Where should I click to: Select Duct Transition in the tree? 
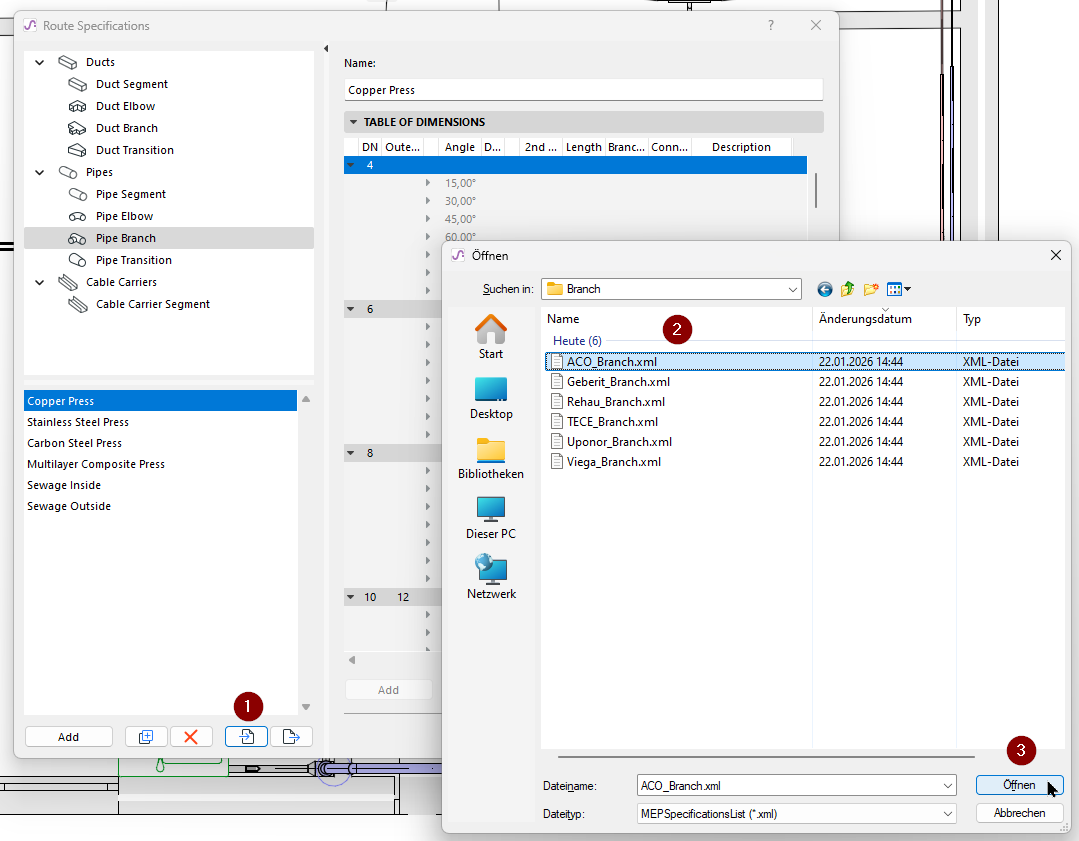[x=134, y=150]
